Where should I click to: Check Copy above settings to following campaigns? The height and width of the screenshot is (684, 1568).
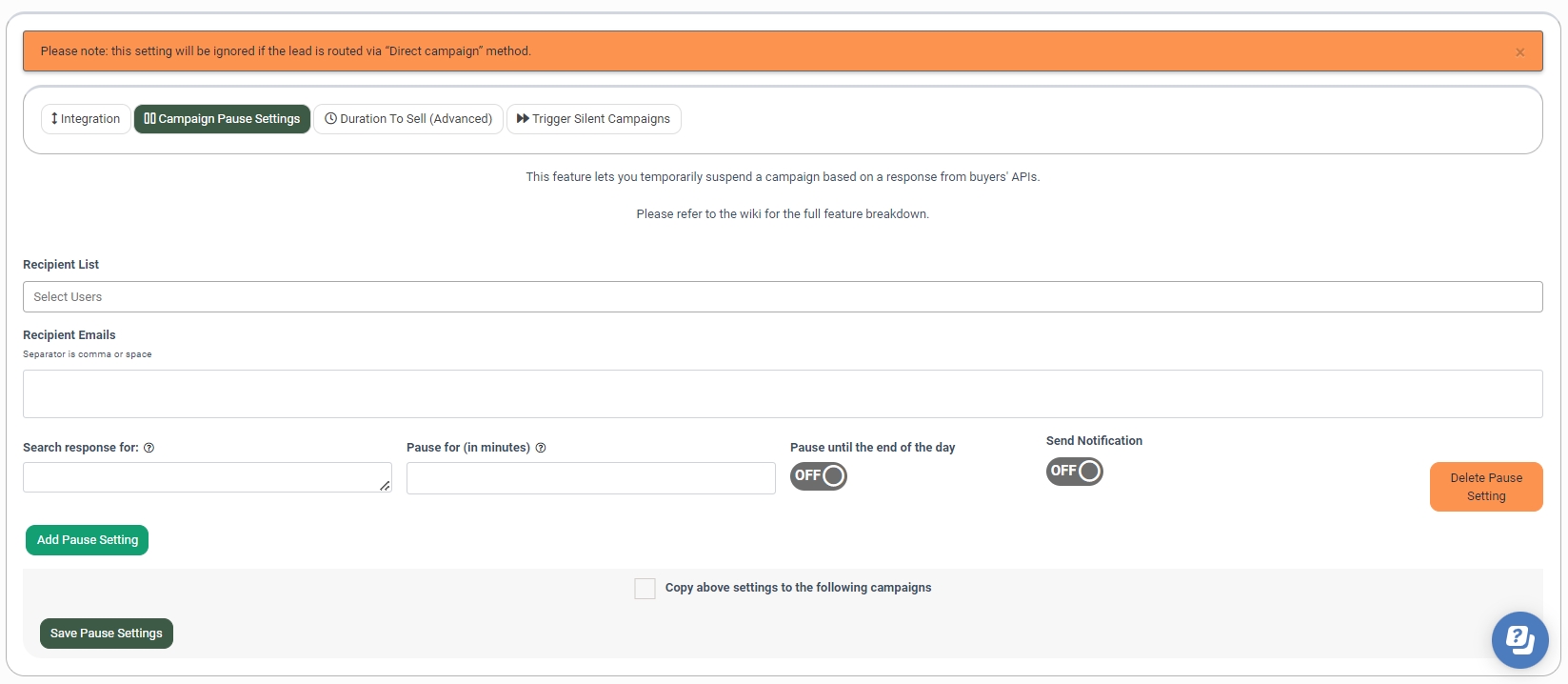645,589
